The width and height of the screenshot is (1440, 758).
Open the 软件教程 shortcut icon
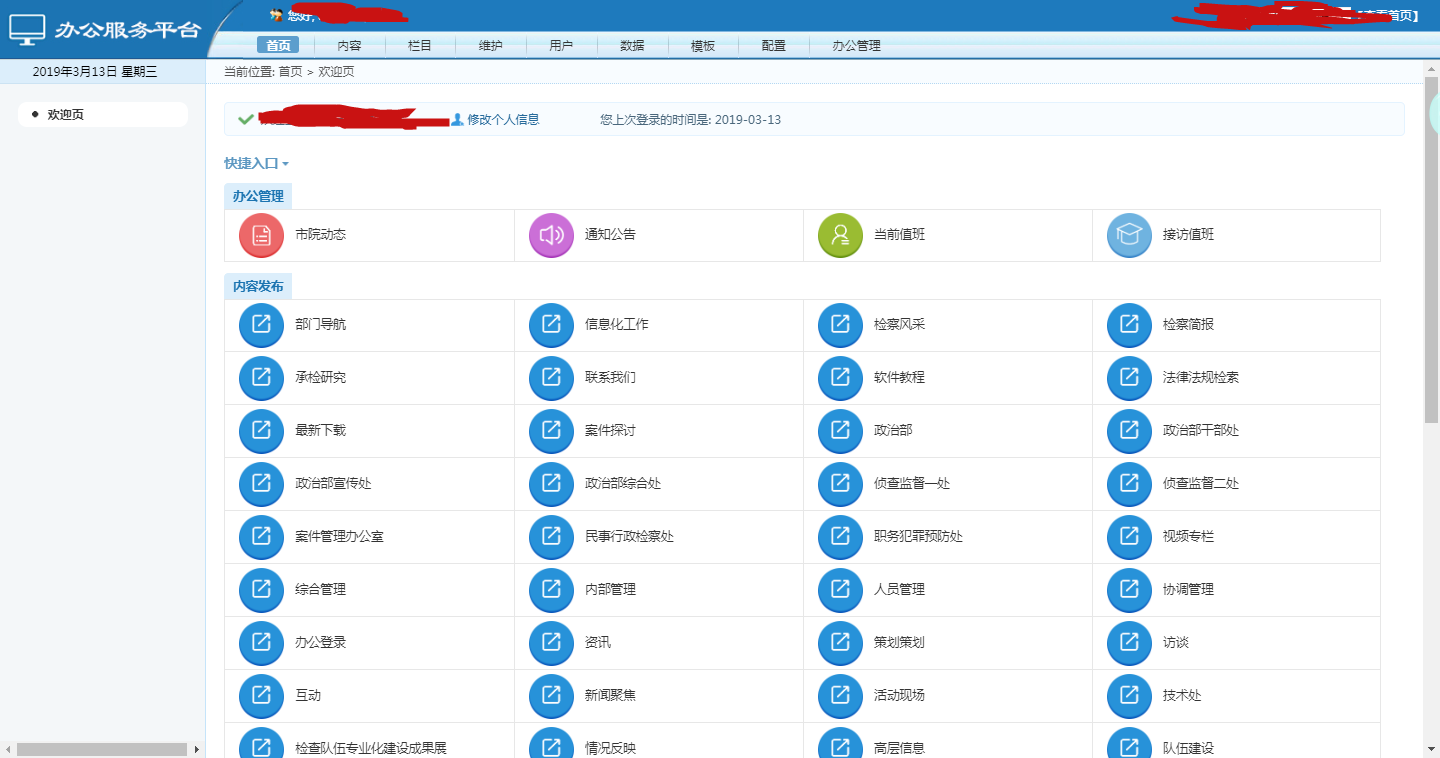(x=840, y=378)
